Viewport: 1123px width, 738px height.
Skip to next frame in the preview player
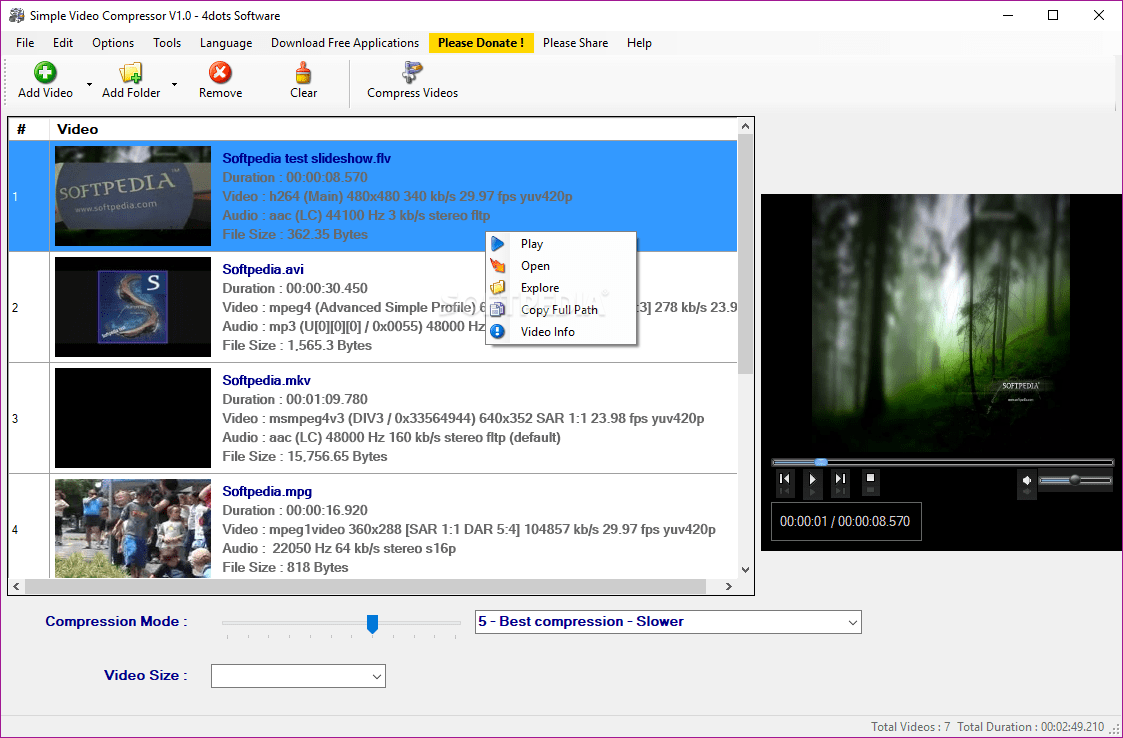coord(840,478)
